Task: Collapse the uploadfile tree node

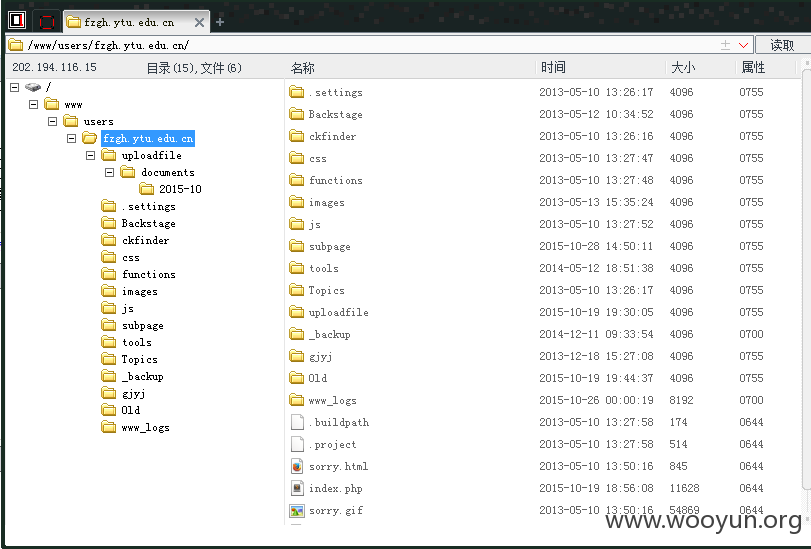Action: pyautogui.click(x=91, y=155)
